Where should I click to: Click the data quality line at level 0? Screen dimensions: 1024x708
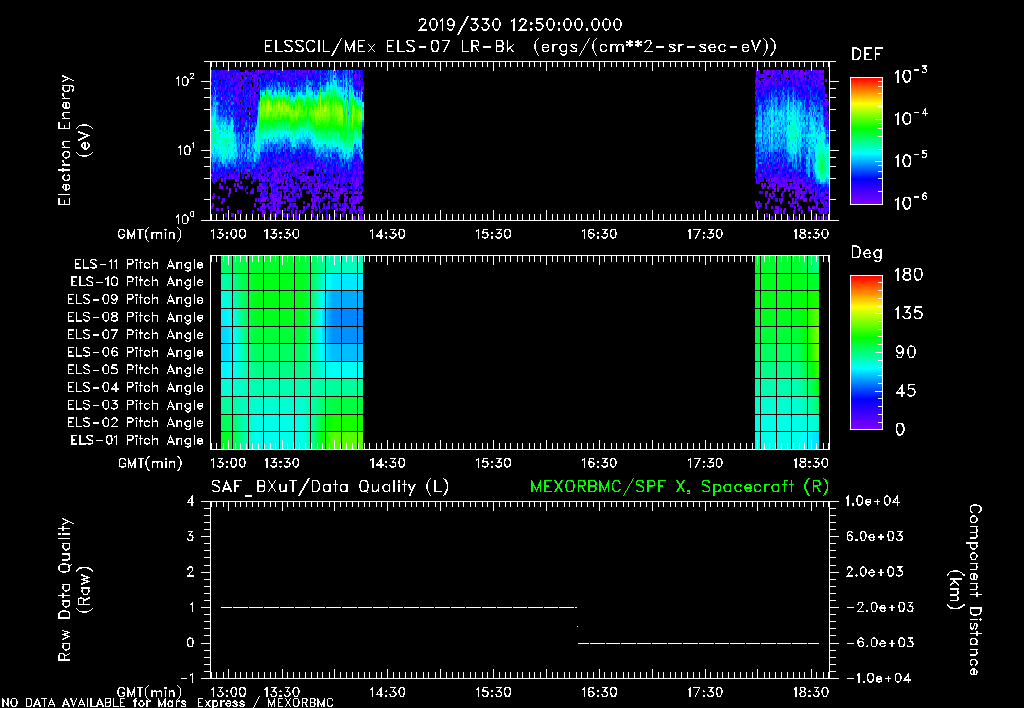pyautogui.click(x=698, y=643)
